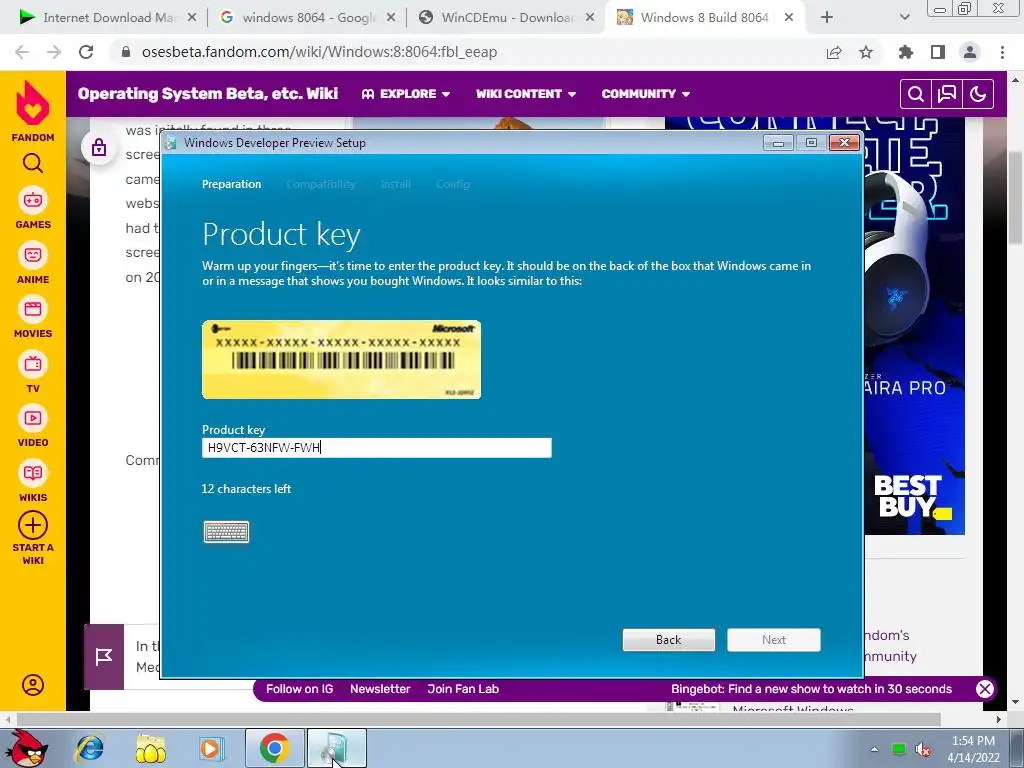Click the Next button in setup

click(x=774, y=640)
